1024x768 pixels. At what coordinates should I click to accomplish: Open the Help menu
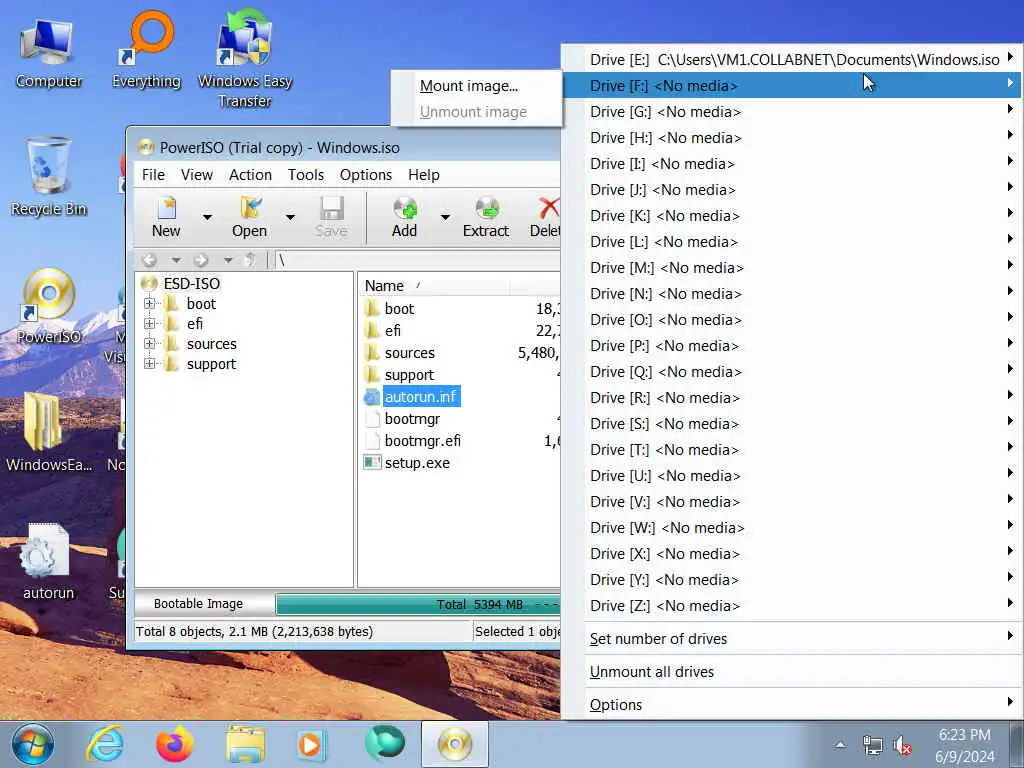pos(424,175)
